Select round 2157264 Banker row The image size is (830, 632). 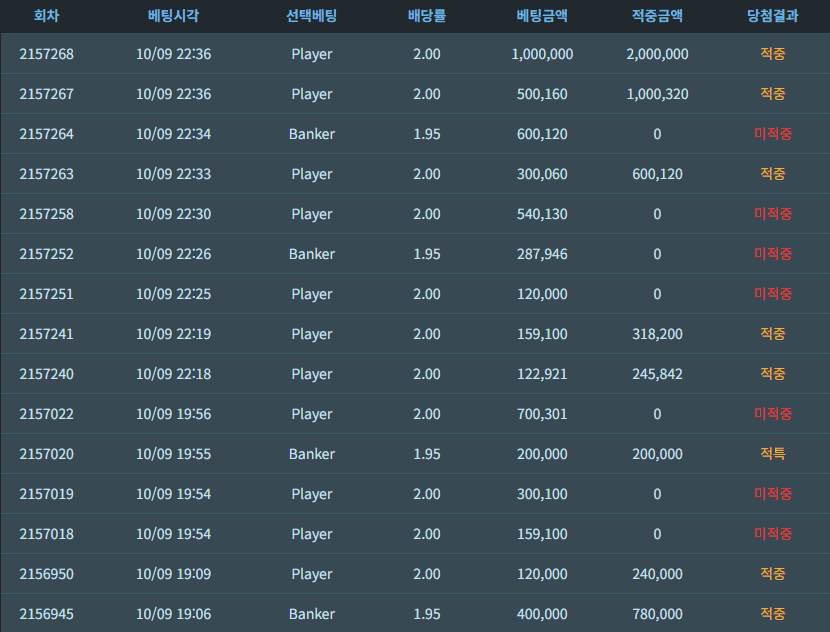pos(415,134)
